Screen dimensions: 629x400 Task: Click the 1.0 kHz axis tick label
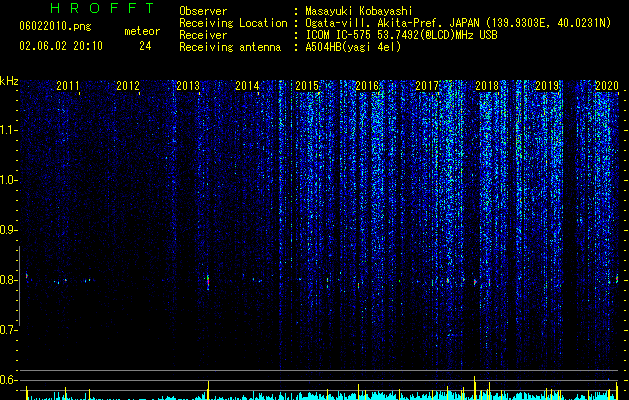tap(9, 180)
